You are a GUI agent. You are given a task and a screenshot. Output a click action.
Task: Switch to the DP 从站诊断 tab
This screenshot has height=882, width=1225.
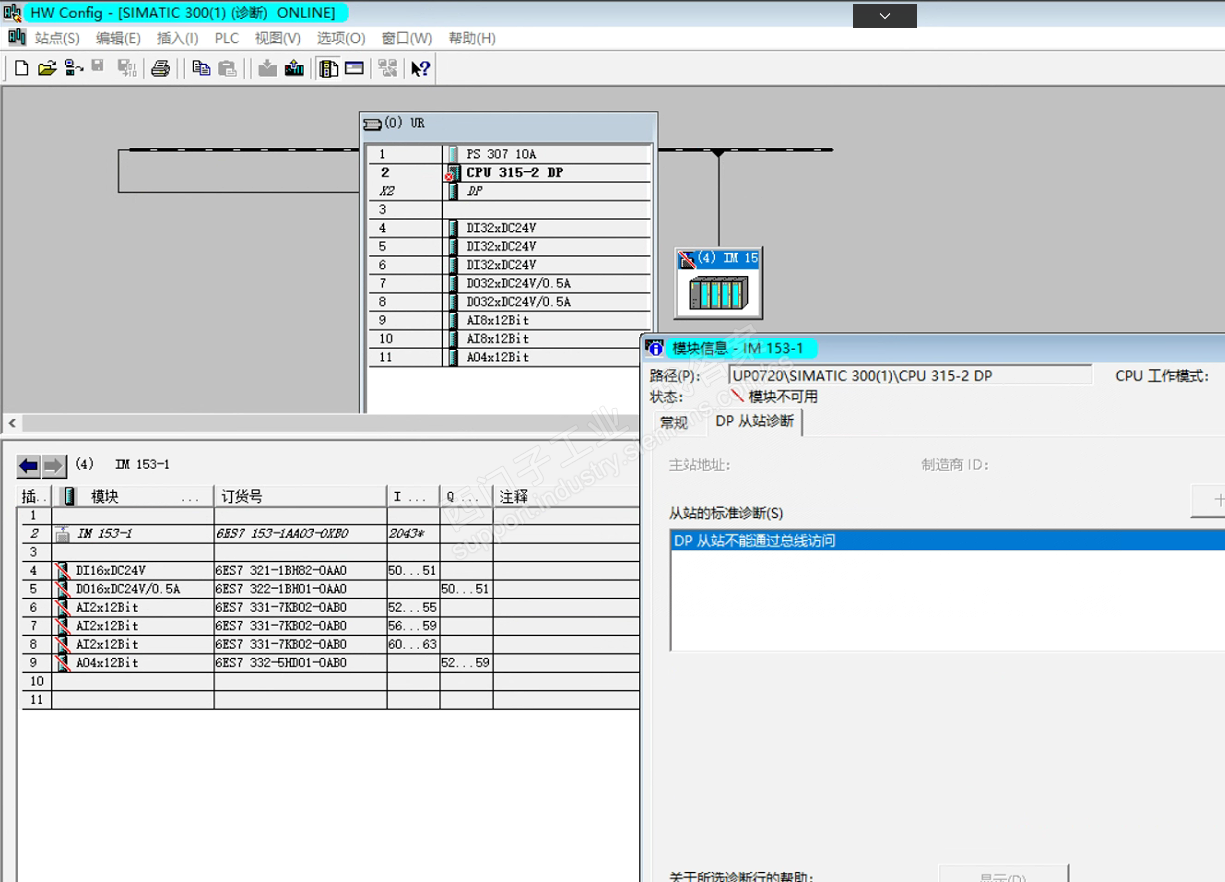coord(755,422)
